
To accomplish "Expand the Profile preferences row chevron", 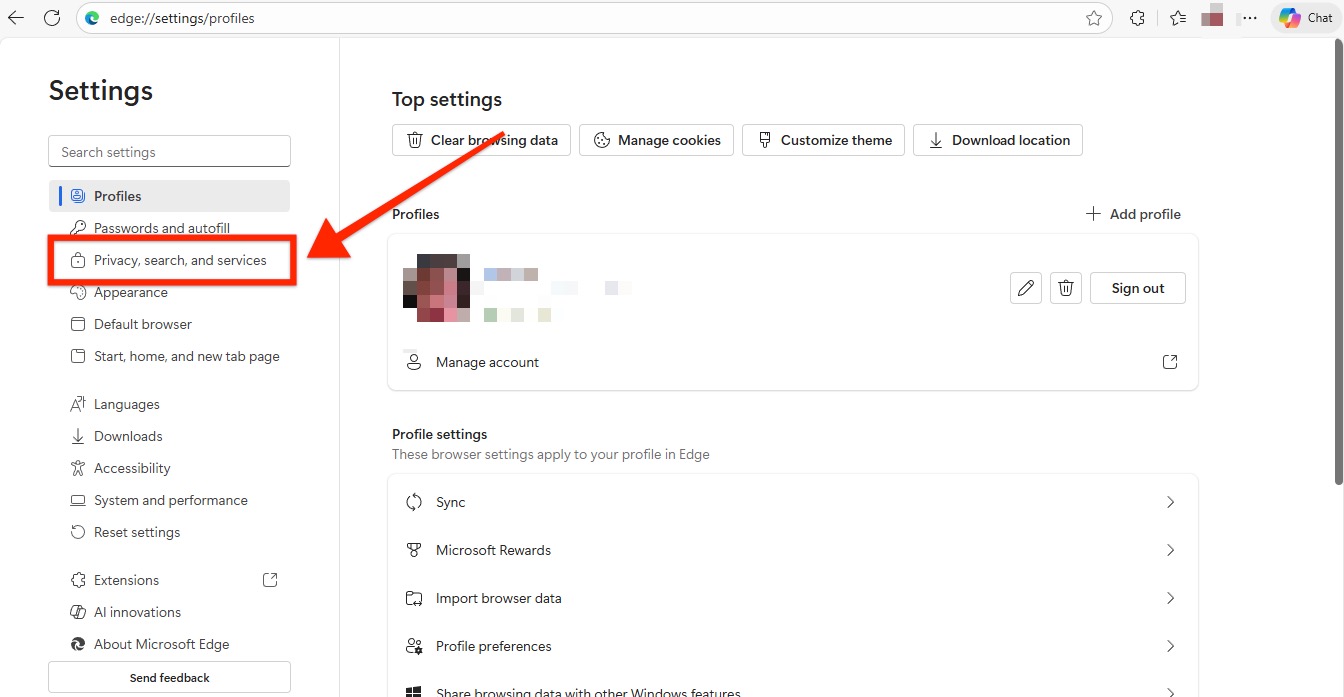I will coord(1170,646).
